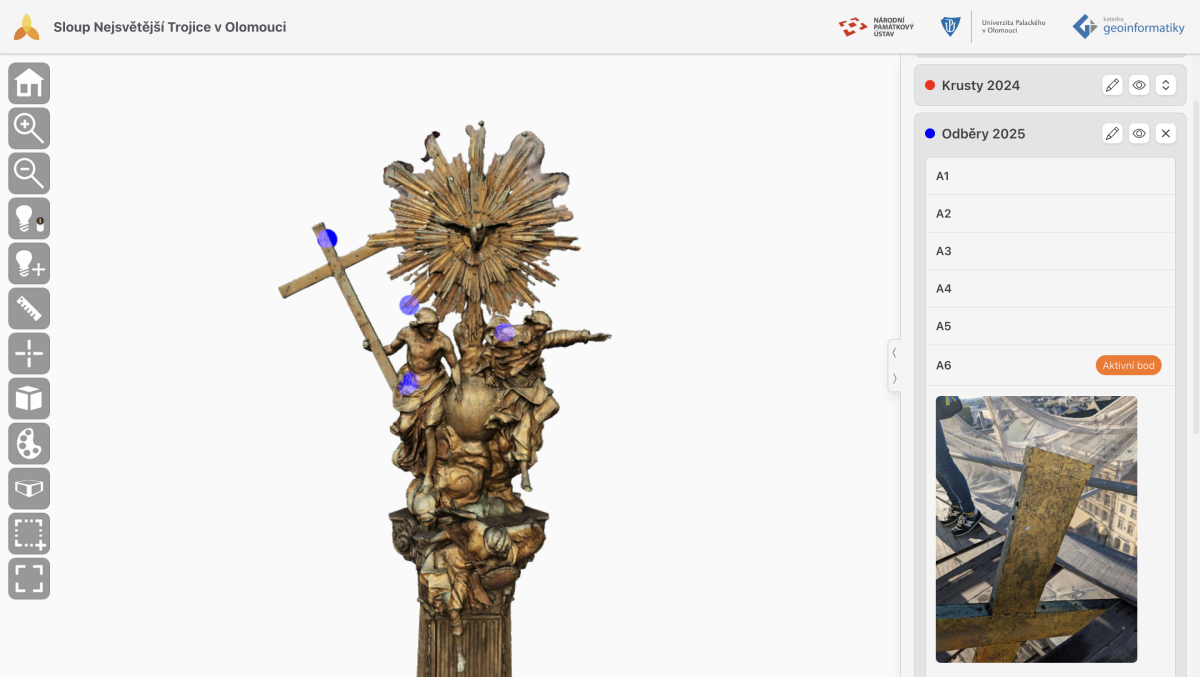
Task: Zoom out with the minus magnifier
Action: pyautogui.click(x=29, y=174)
